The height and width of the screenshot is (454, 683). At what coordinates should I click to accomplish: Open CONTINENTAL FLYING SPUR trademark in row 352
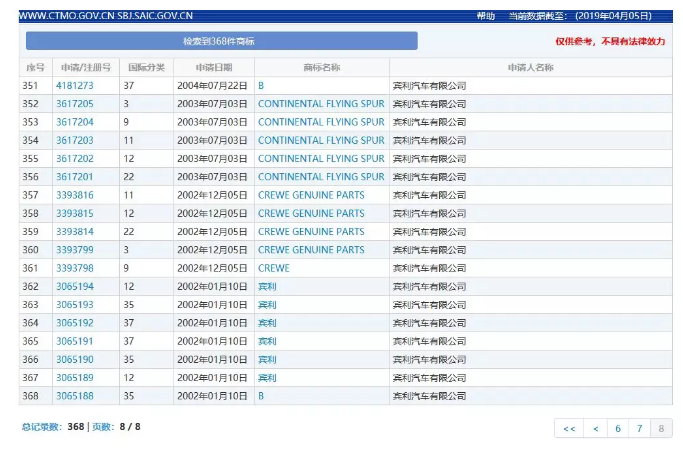(x=320, y=104)
